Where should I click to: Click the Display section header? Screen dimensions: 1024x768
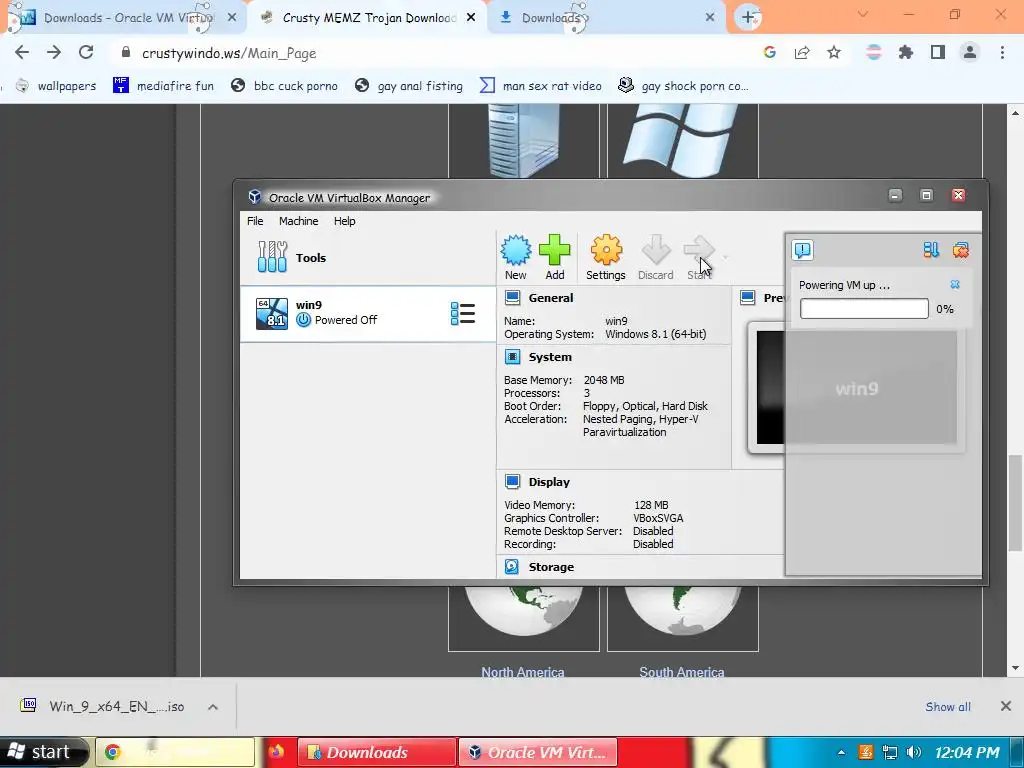pos(549,482)
